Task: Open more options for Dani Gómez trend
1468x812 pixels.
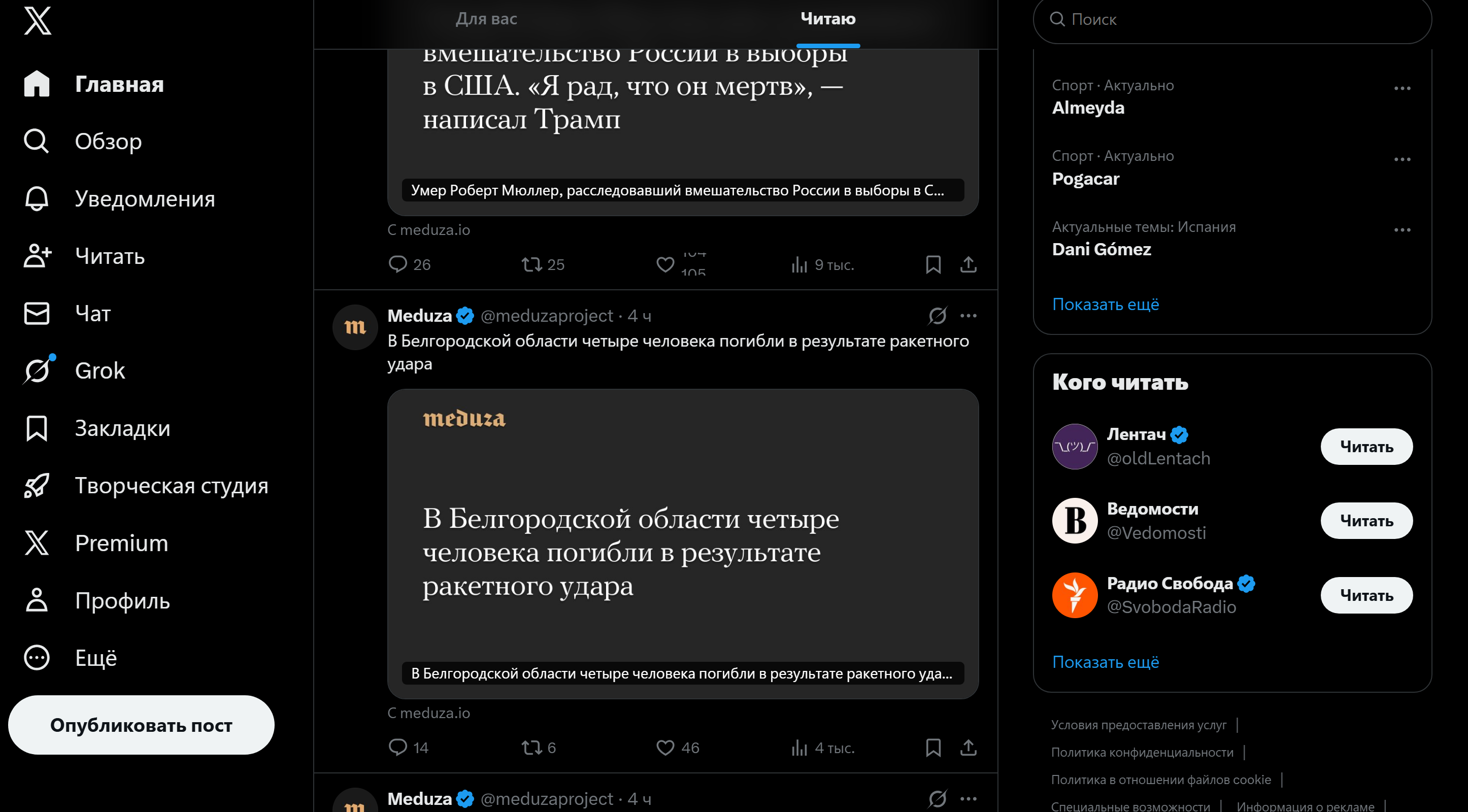Action: pyautogui.click(x=1402, y=229)
